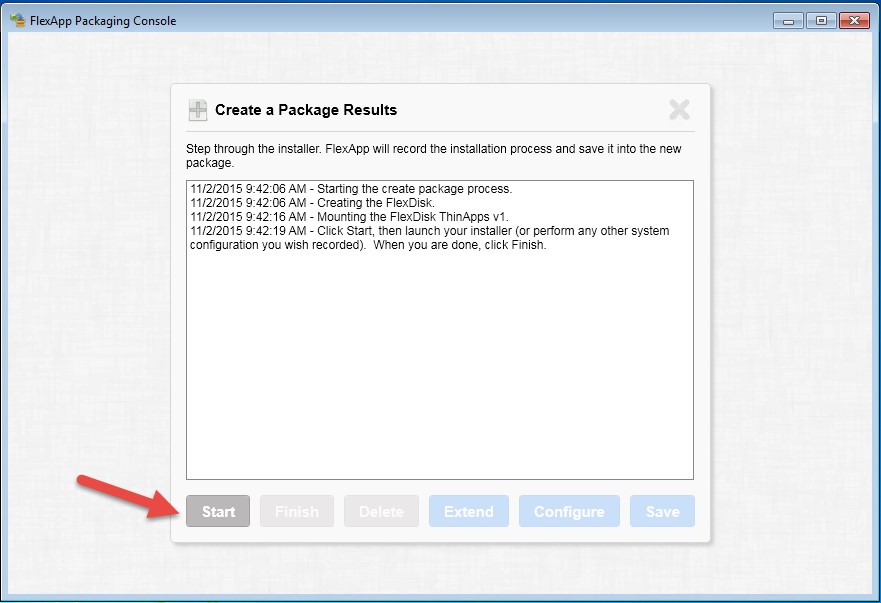The width and height of the screenshot is (881, 603).
Task: Click the empty area of the results log
Action: [x=440, y=365]
